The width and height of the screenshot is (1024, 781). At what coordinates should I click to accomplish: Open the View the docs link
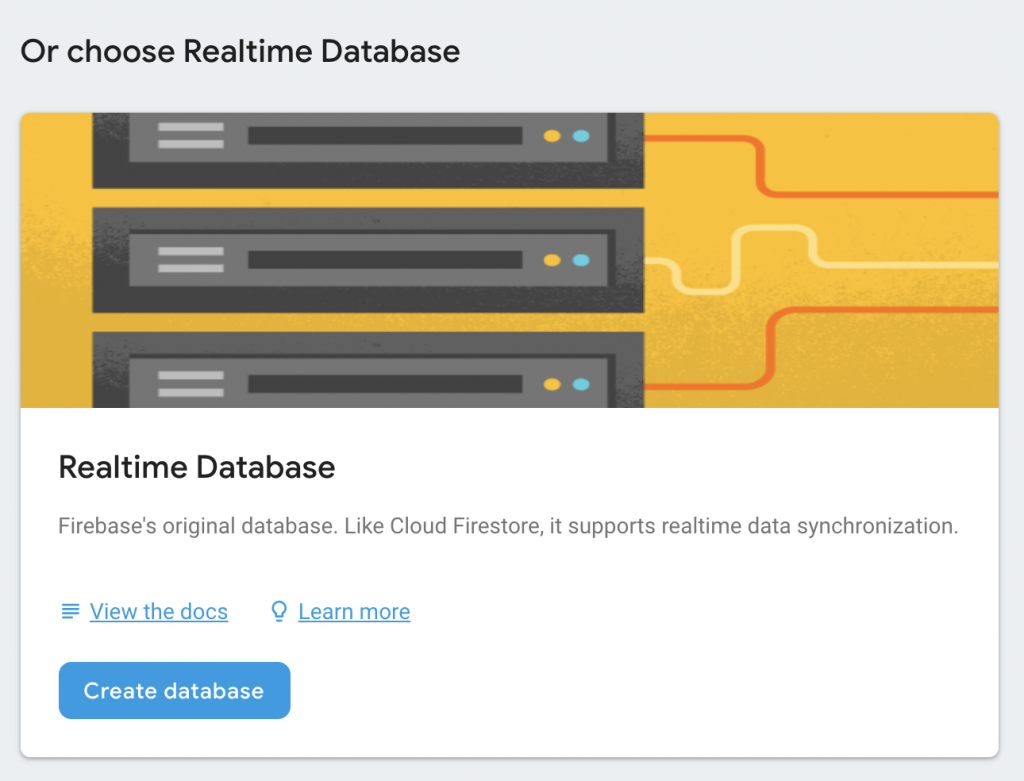click(158, 611)
